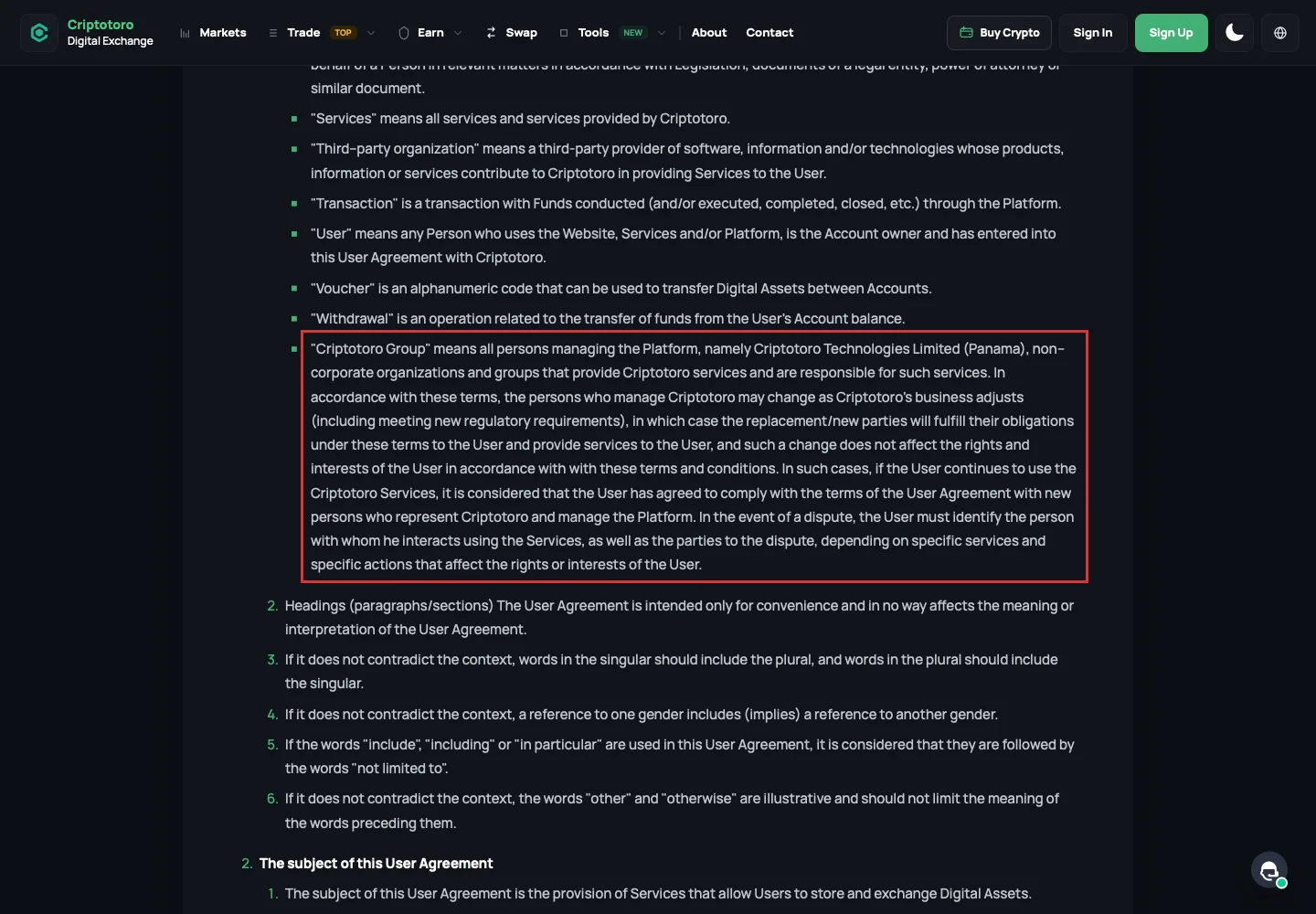This screenshot has height=914, width=1316.
Task: Click the "Withdrawal" definition line
Action: click(x=608, y=319)
